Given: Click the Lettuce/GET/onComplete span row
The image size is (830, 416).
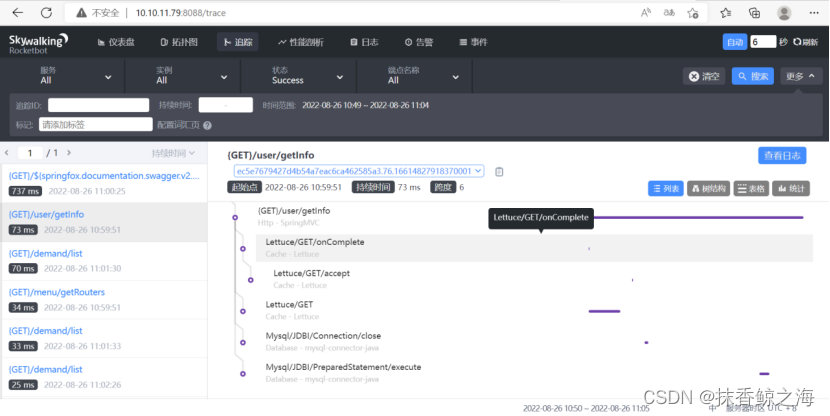Looking at the screenshot, I should coord(534,248).
